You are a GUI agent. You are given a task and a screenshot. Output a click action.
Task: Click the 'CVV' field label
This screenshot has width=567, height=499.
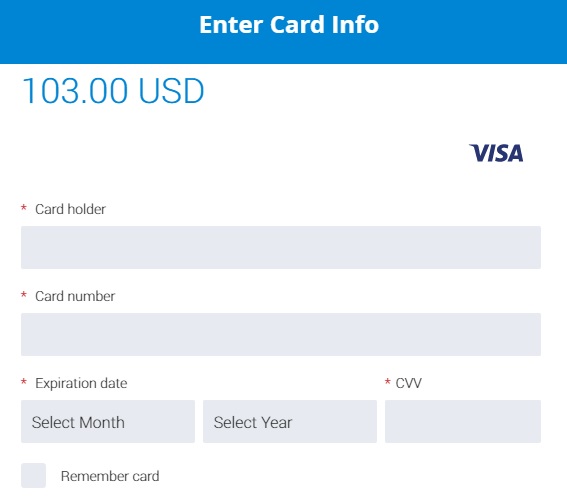pos(408,383)
